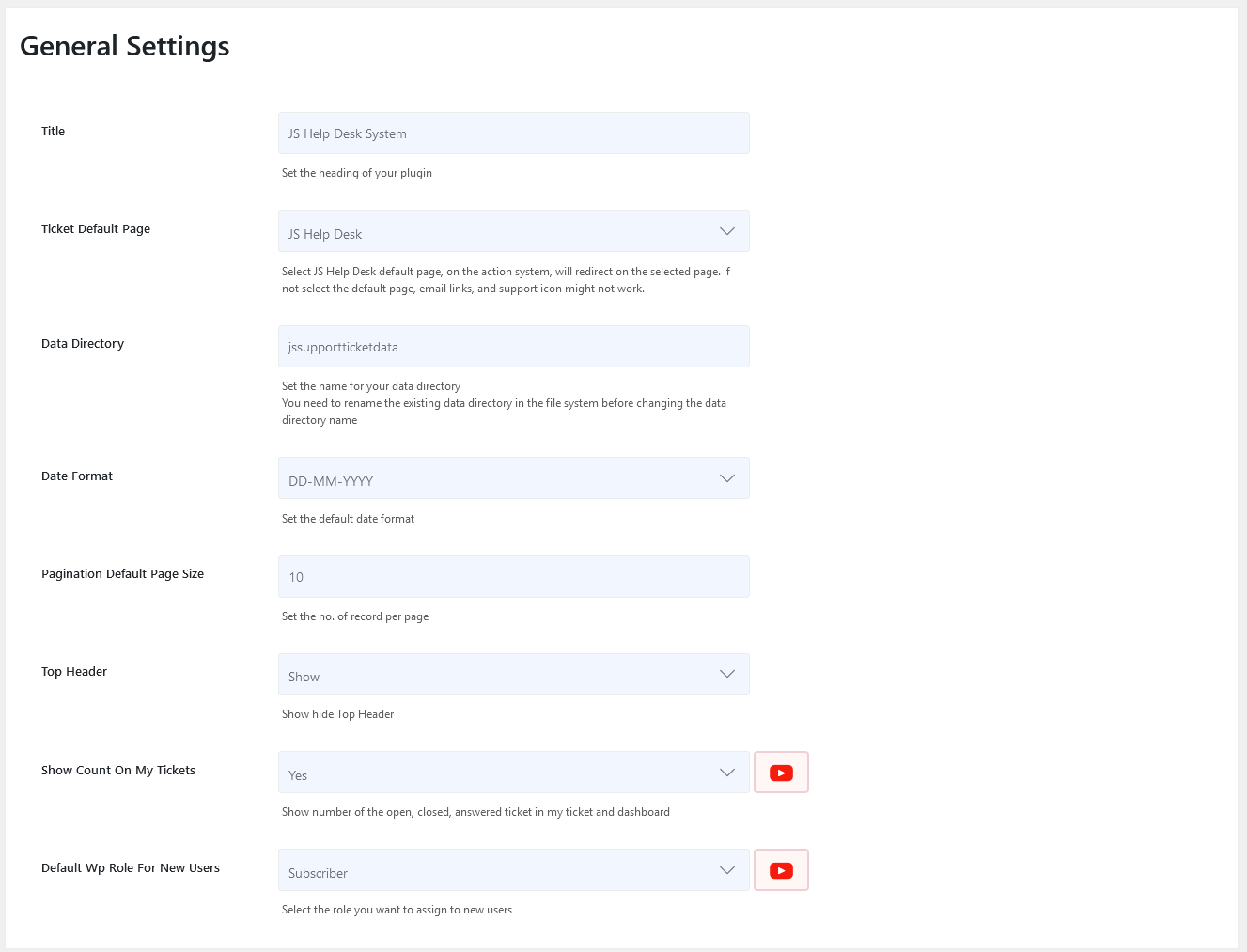
Task: Open YouTube video help for Default Wp Role
Action: tap(781, 870)
